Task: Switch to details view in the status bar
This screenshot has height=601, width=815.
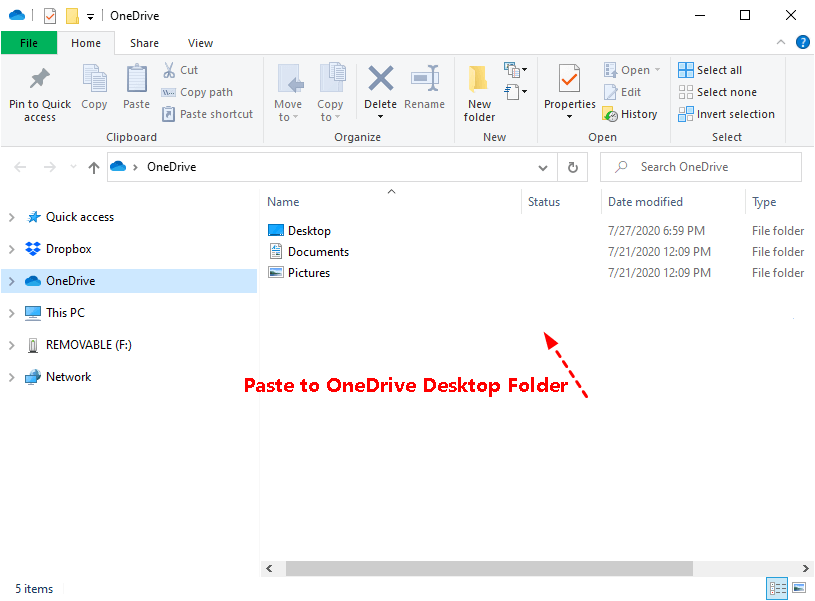Action: (777, 588)
